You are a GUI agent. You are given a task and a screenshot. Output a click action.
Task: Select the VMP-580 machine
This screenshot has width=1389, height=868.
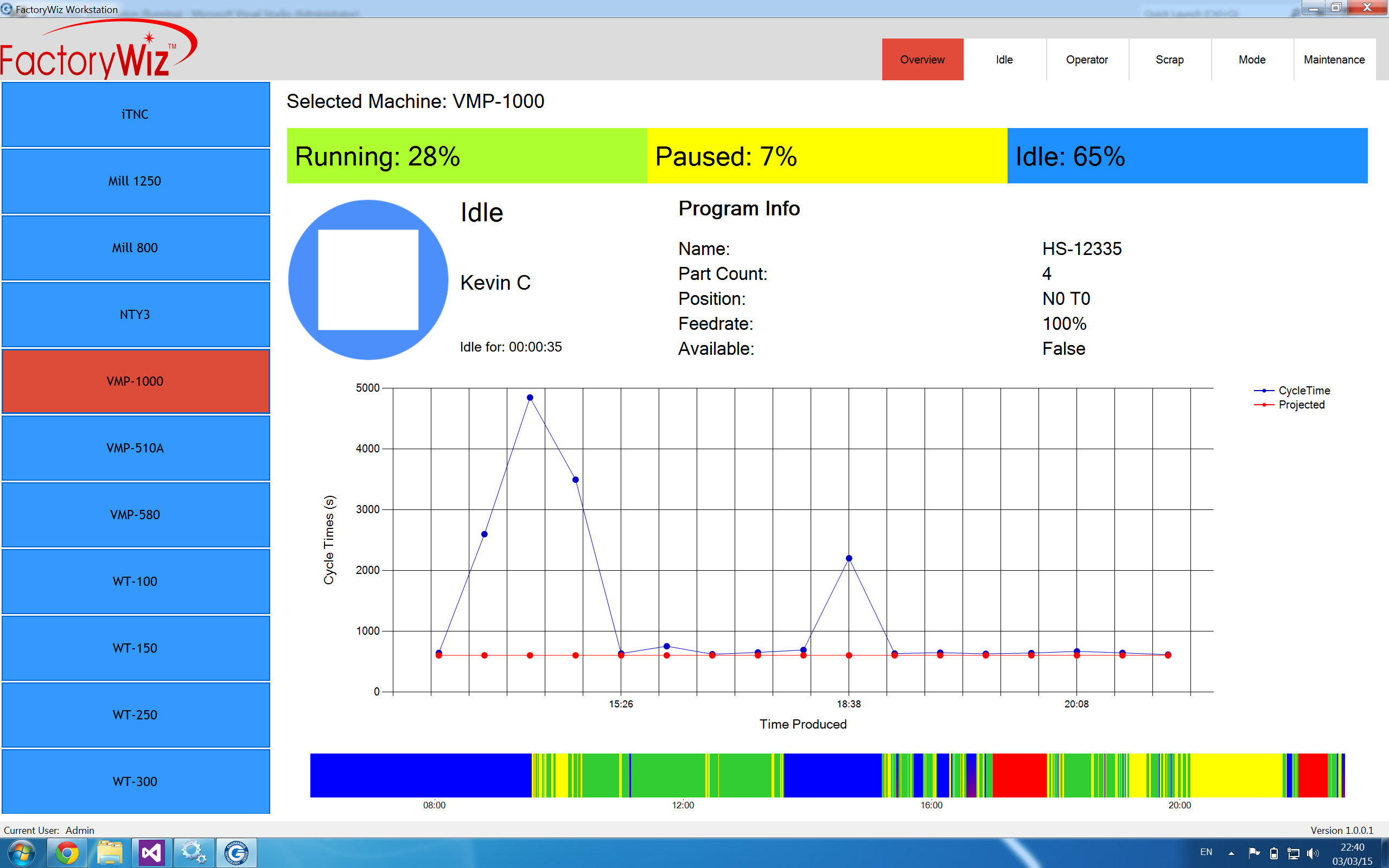(136, 514)
